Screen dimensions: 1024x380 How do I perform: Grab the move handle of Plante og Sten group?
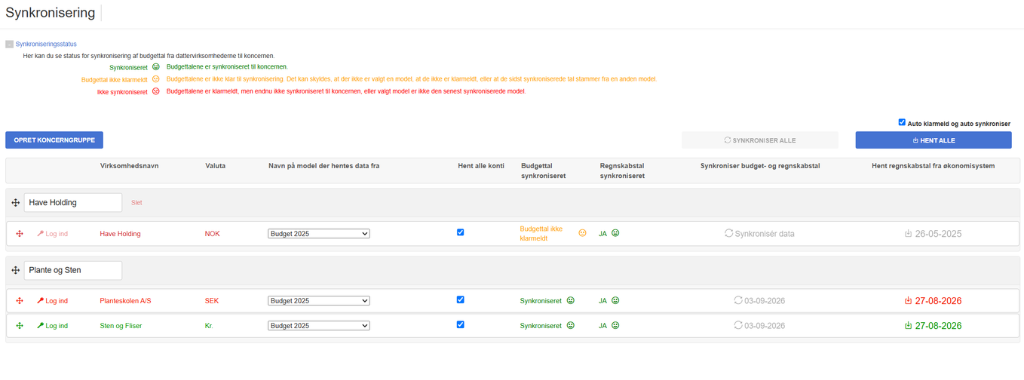point(15,270)
